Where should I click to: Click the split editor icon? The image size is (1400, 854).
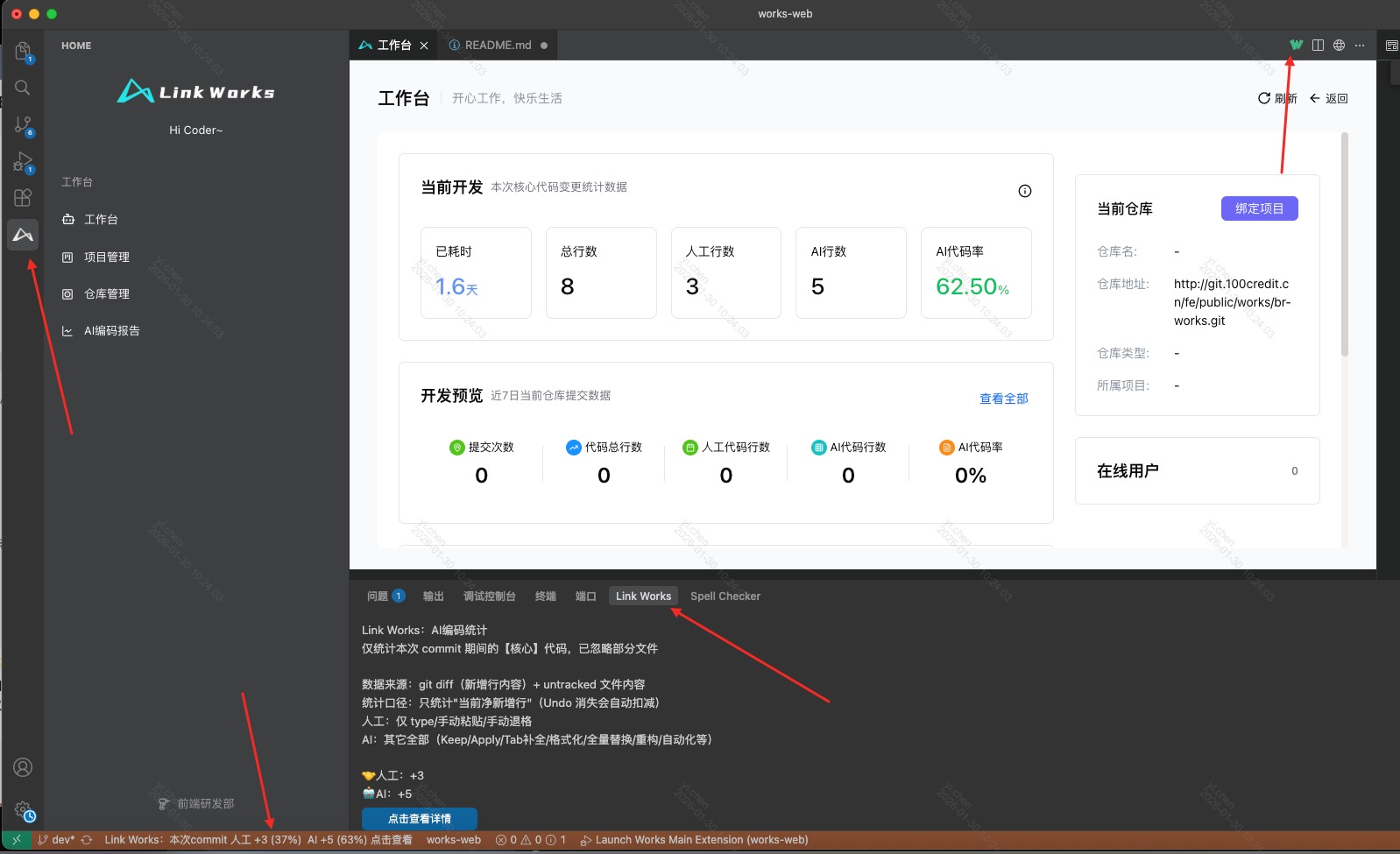point(1318,45)
